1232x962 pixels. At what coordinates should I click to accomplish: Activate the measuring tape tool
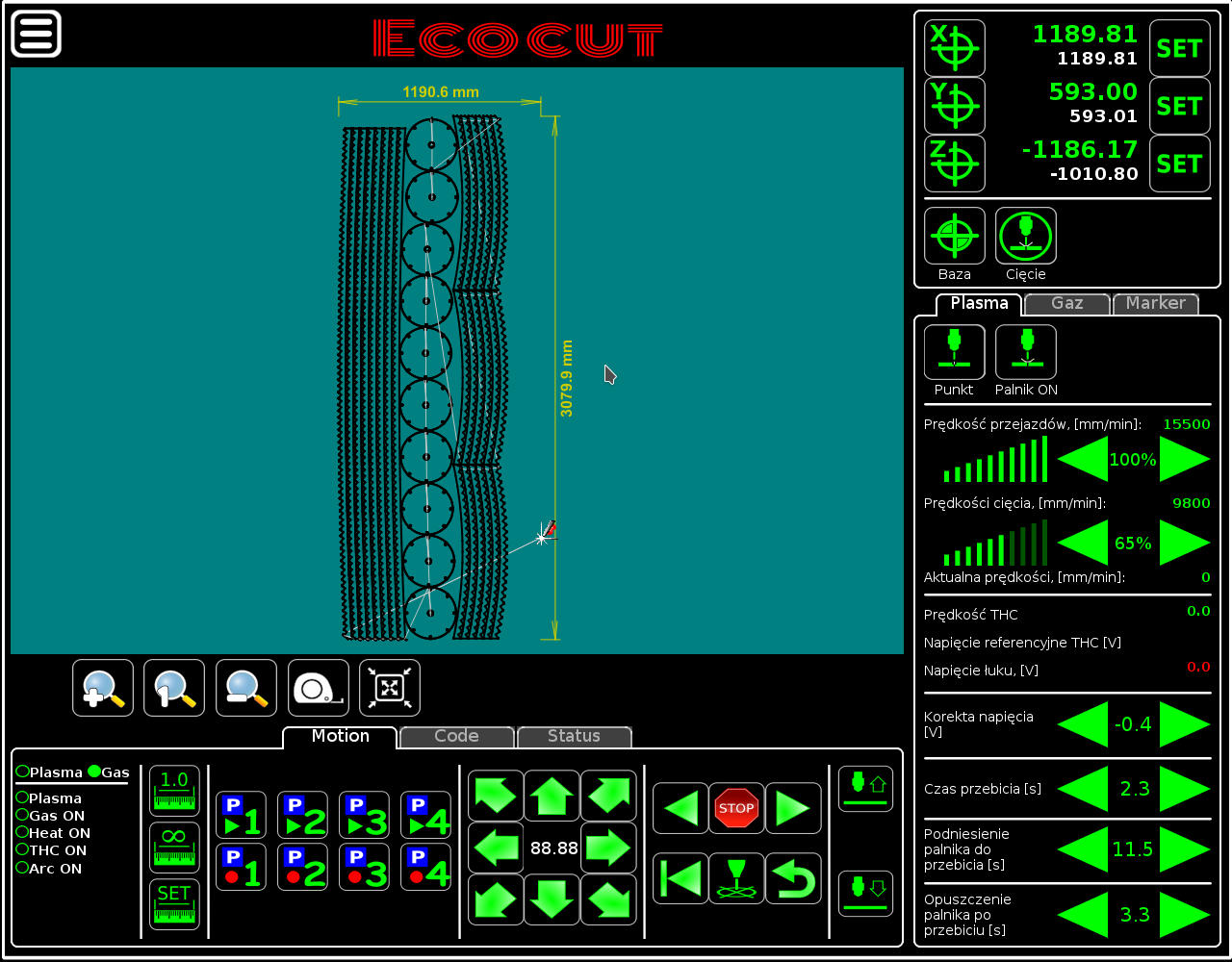click(x=318, y=687)
